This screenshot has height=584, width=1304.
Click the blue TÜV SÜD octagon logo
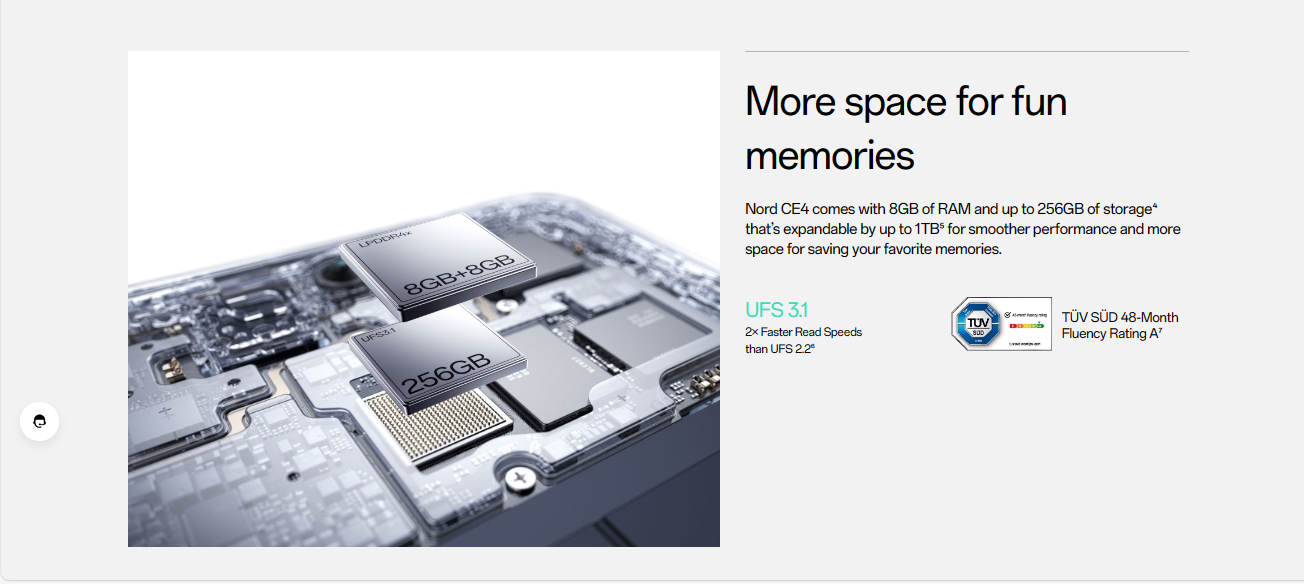coord(977,323)
